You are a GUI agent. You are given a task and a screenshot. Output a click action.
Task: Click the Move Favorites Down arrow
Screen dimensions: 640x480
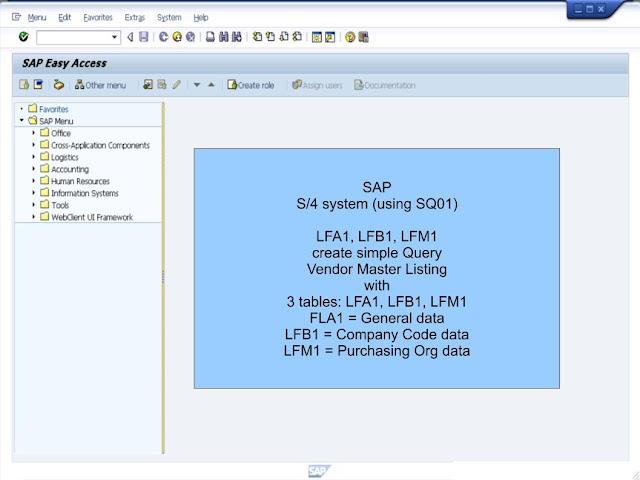(x=197, y=85)
